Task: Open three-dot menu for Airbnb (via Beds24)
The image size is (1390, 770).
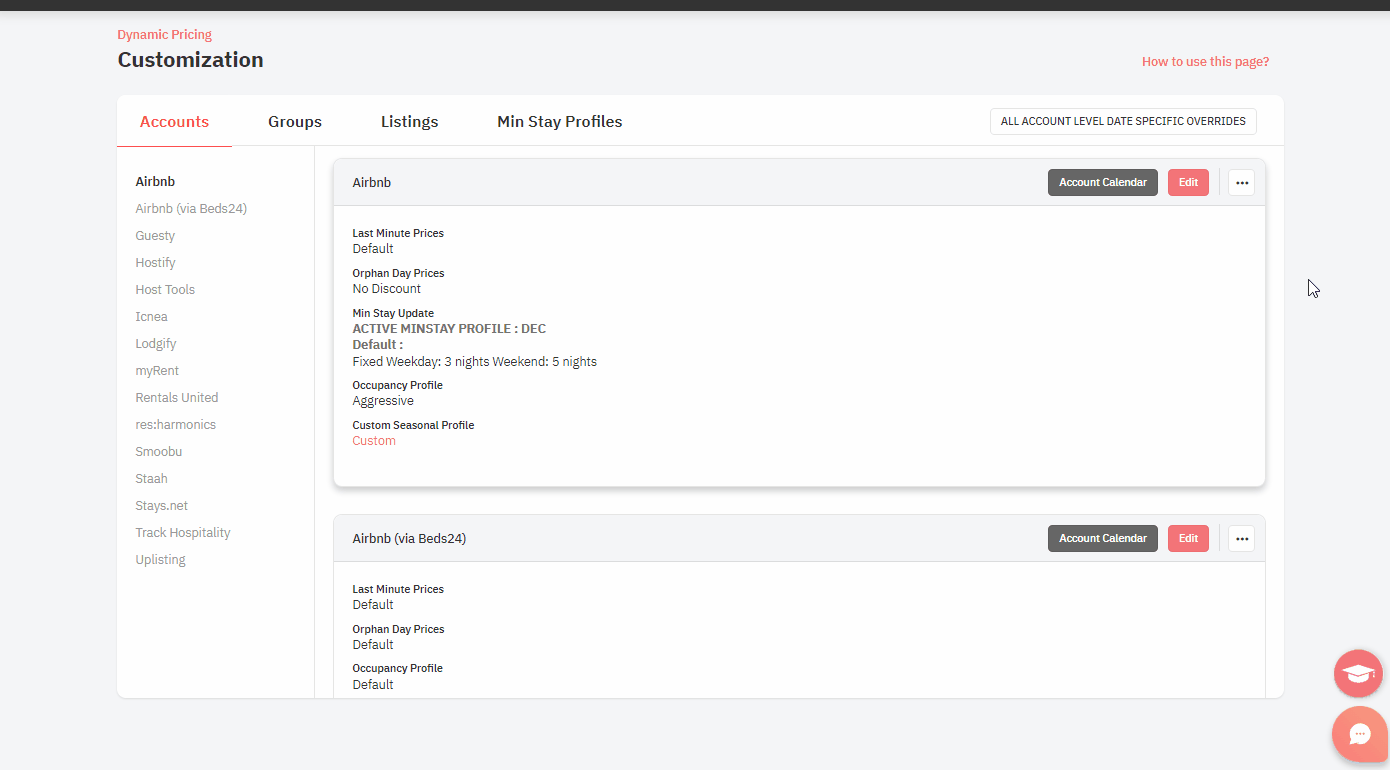Action: pos(1241,539)
